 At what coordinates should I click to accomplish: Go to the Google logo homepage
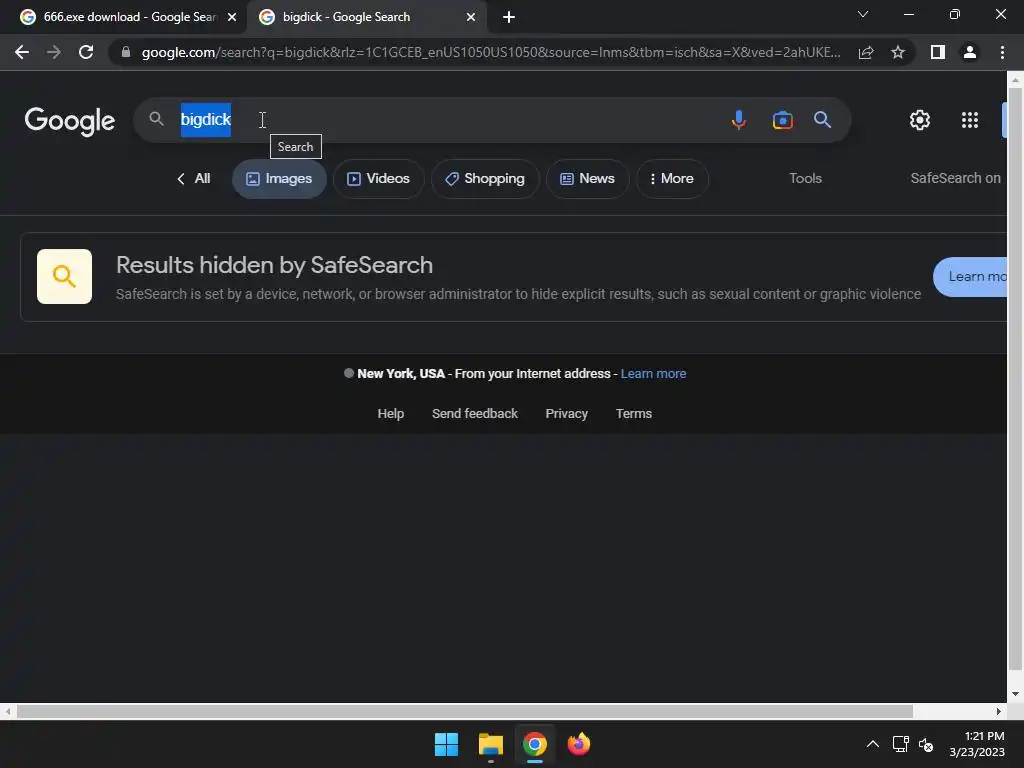click(x=70, y=121)
